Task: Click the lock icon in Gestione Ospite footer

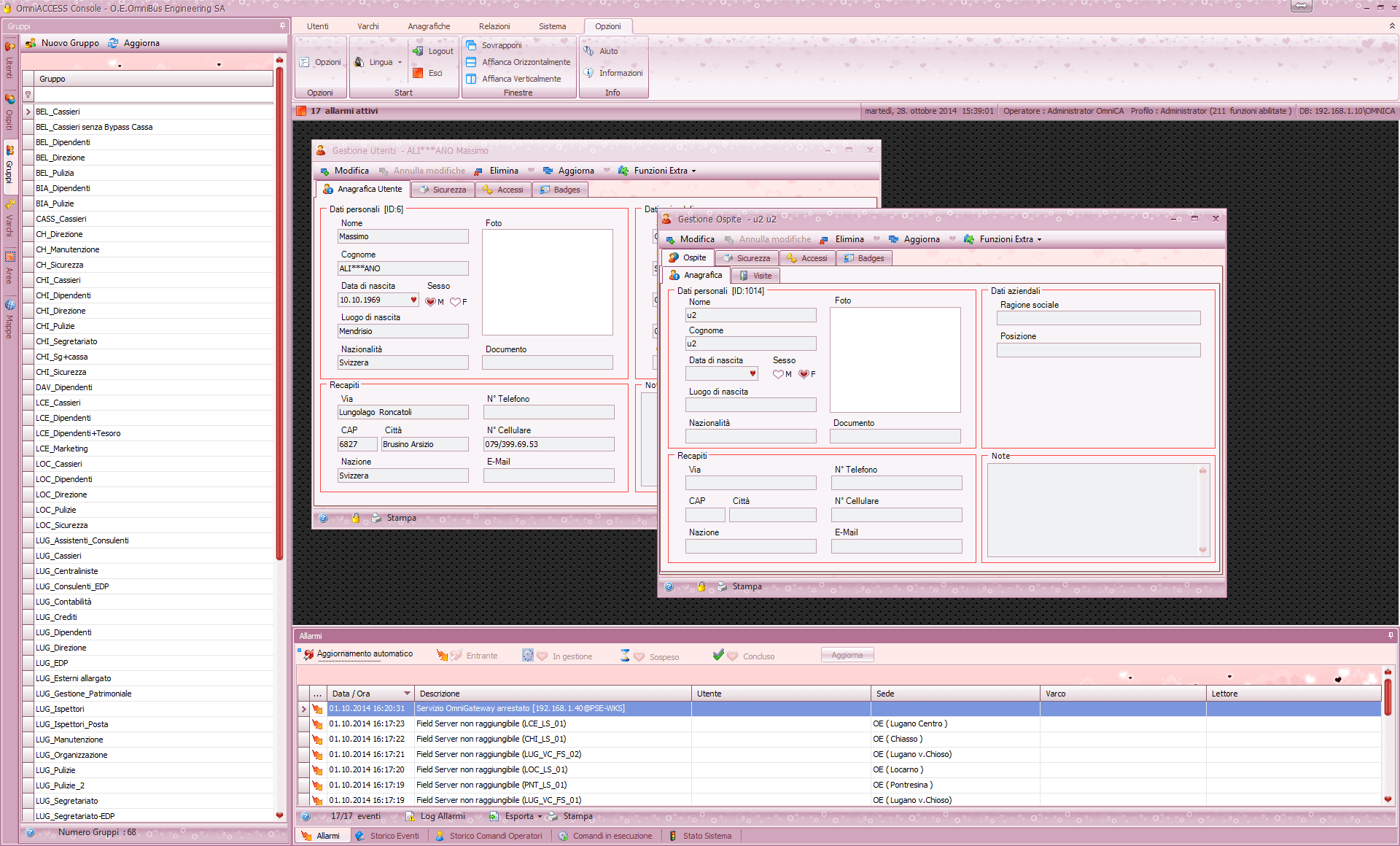Action: [x=701, y=586]
